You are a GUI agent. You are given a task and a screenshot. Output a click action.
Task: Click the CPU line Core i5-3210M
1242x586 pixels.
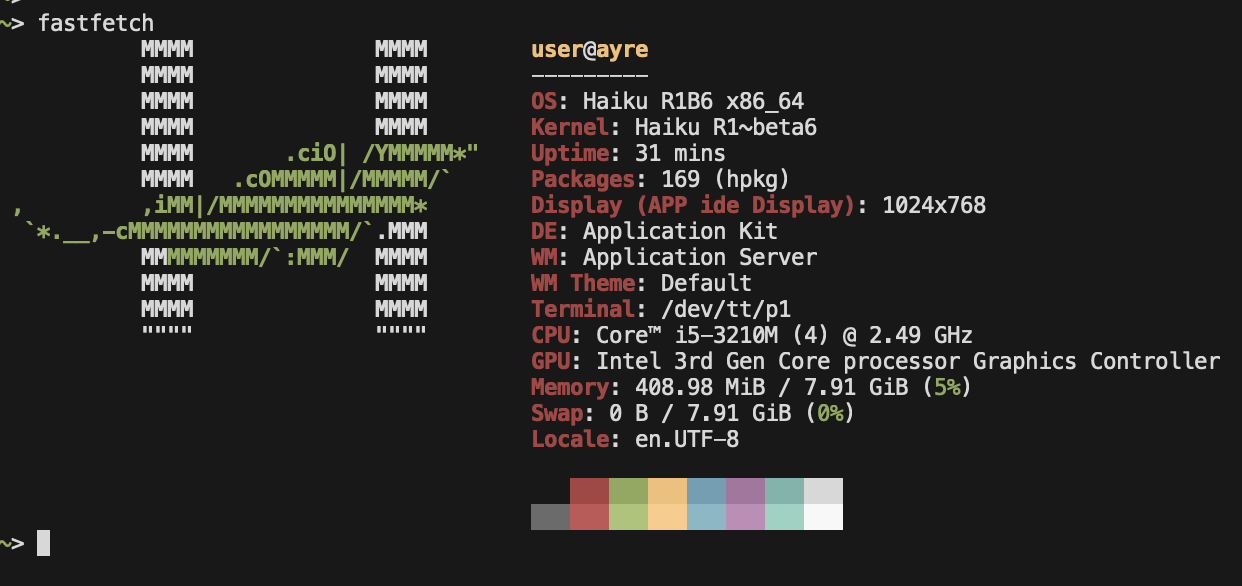tap(751, 335)
